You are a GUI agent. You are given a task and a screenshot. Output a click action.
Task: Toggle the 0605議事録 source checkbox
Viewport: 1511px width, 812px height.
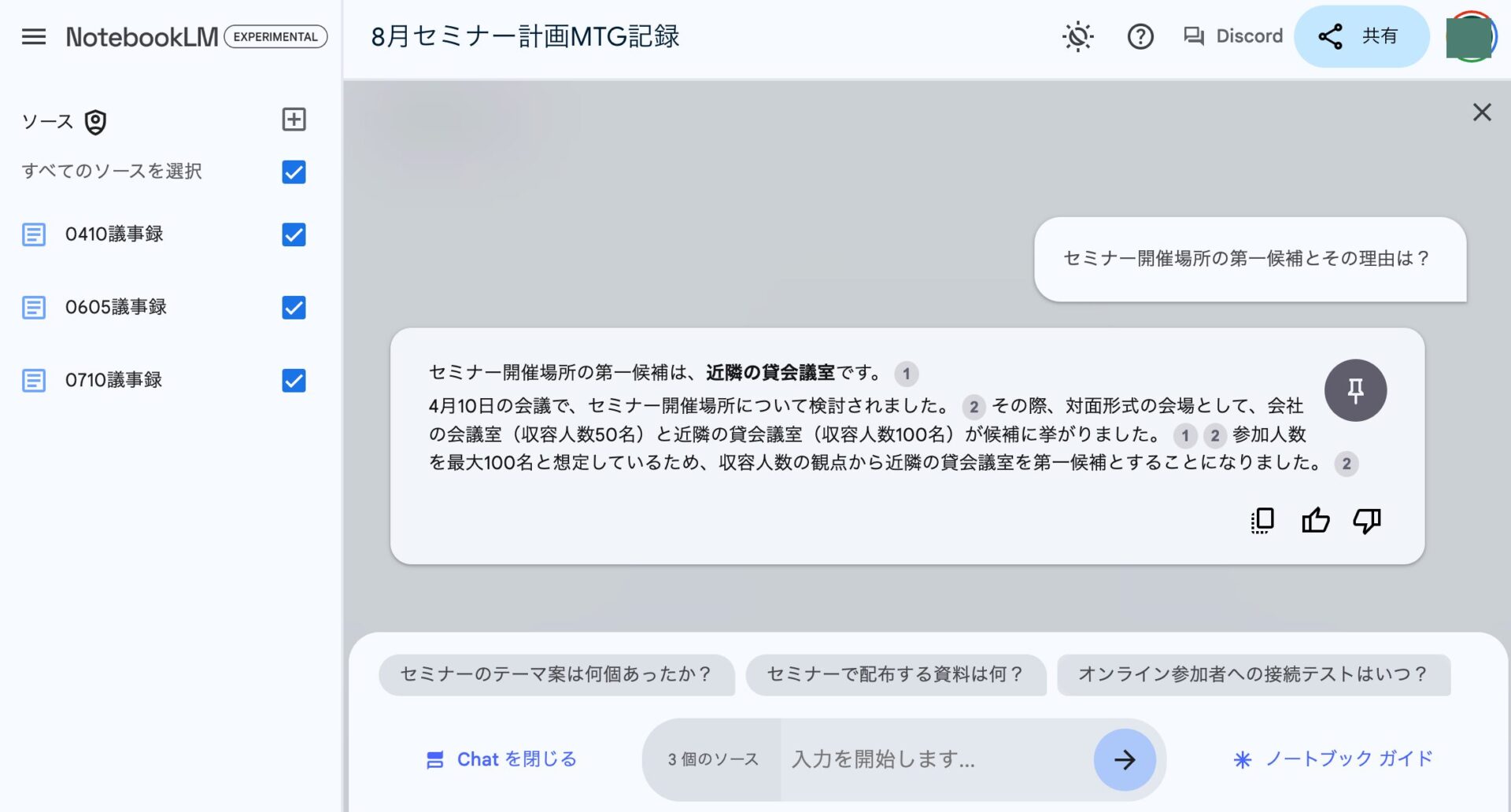294,308
